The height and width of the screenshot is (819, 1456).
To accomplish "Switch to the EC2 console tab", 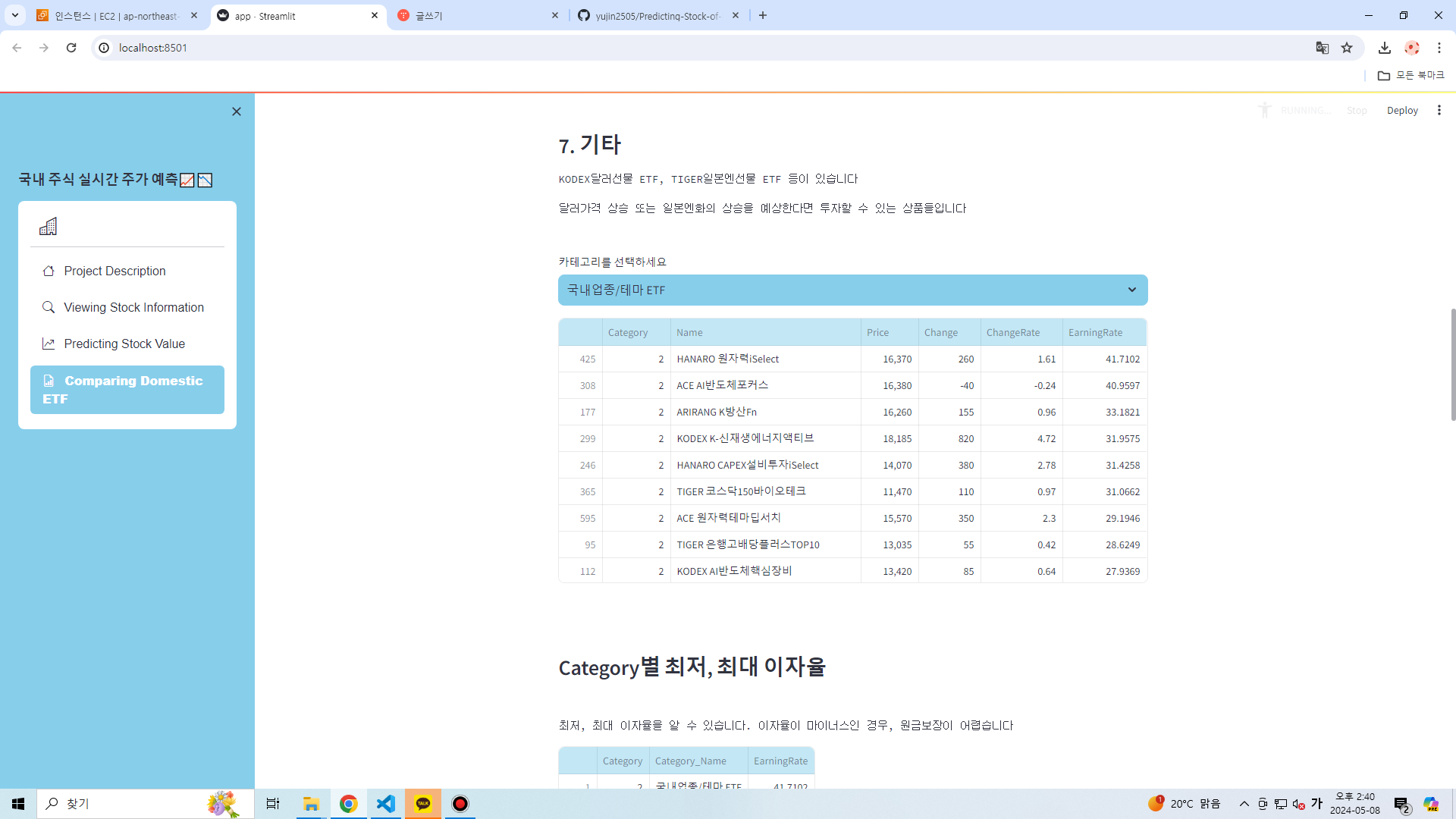I will pos(116,15).
